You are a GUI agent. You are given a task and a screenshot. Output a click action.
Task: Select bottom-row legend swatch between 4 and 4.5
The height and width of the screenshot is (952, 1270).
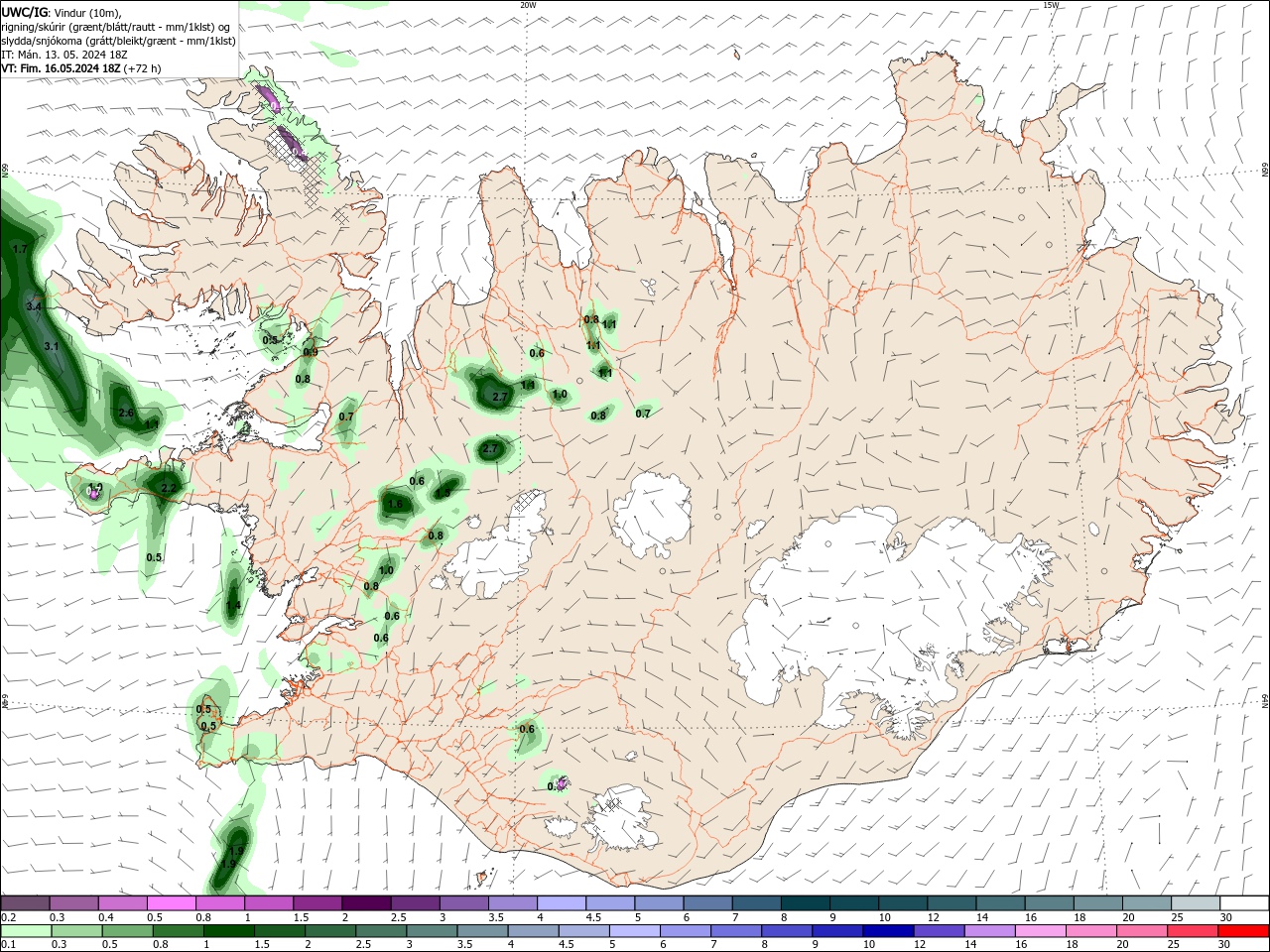point(534,931)
